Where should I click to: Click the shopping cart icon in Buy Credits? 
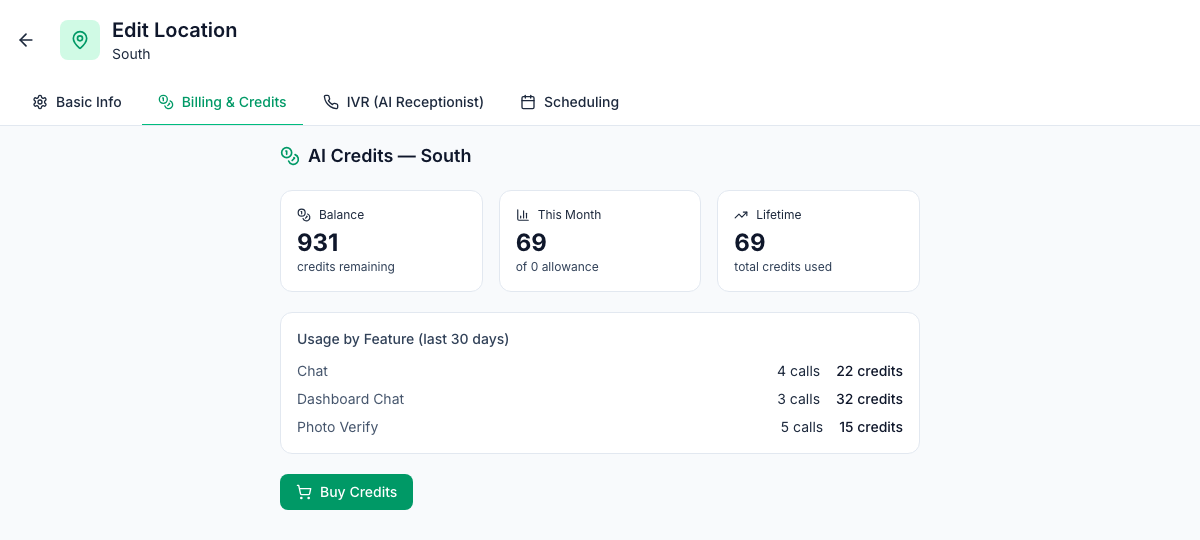(x=304, y=492)
